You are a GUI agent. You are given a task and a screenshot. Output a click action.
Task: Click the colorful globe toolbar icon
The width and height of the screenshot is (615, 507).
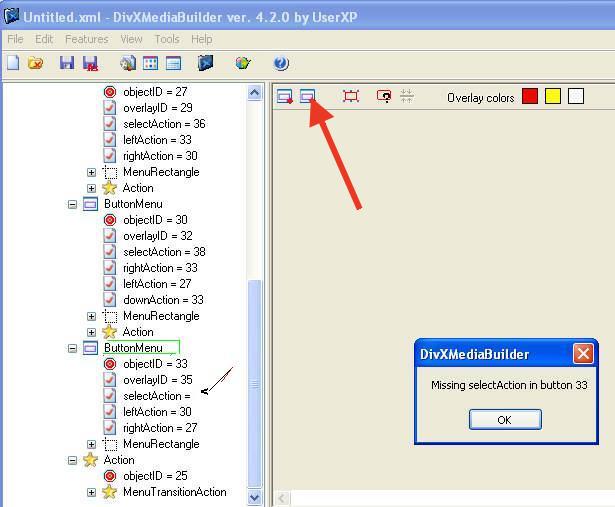[243, 63]
